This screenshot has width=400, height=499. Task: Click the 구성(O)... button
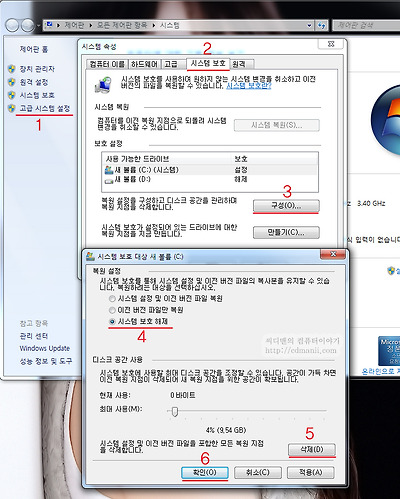click(286, 205)
